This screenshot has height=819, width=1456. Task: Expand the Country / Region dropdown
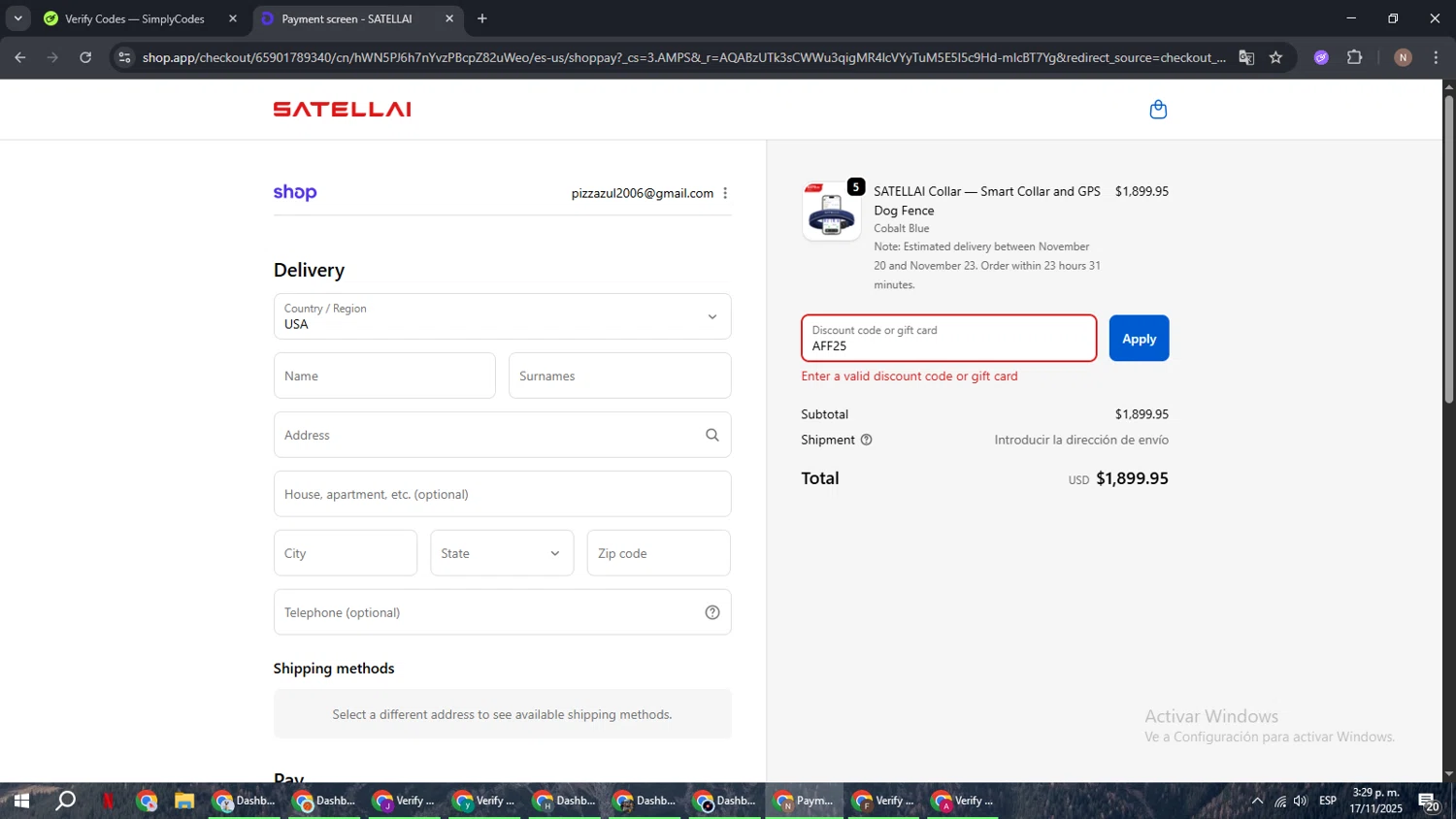[502, 316]
